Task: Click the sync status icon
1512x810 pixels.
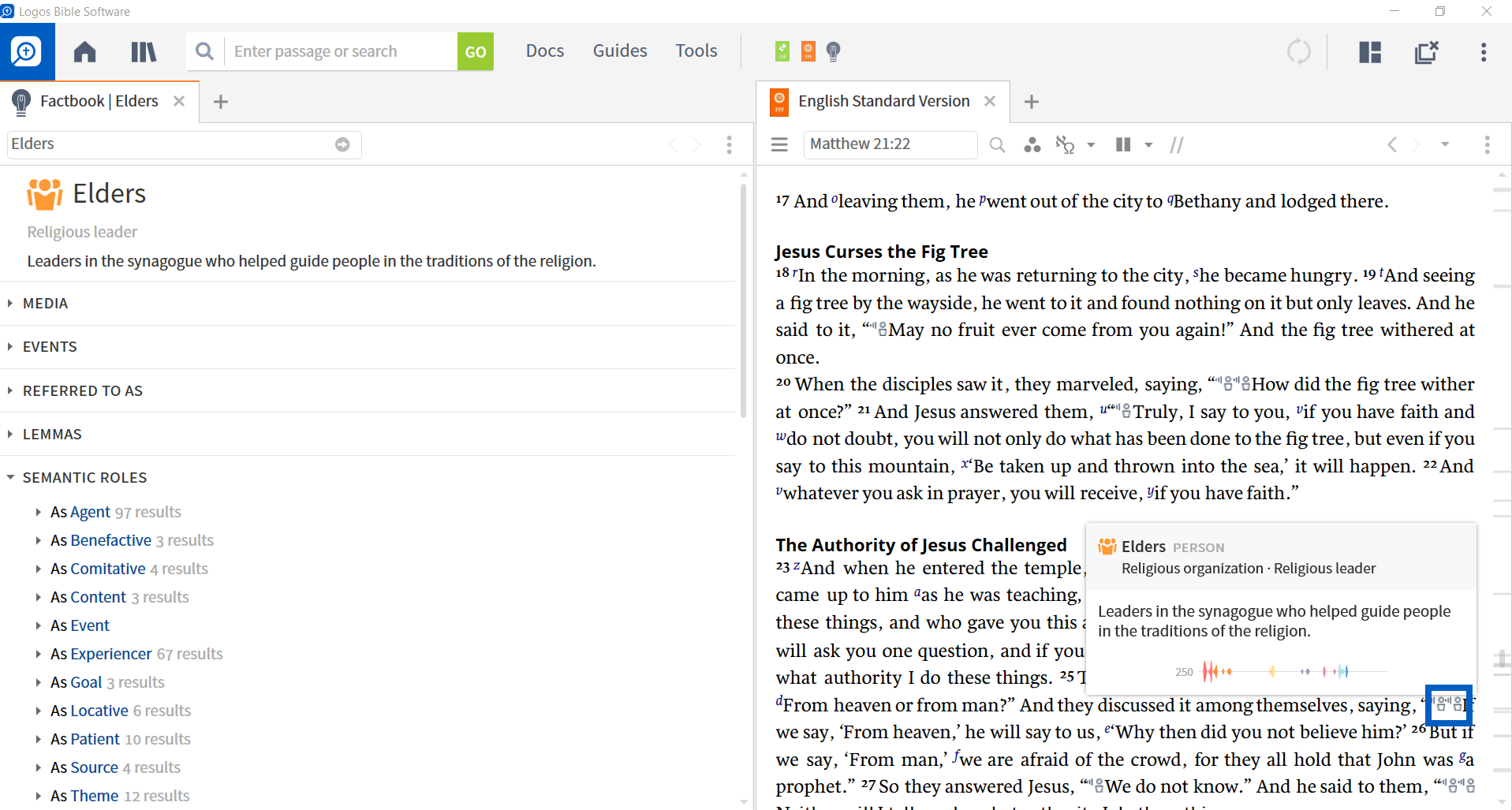Action: coord(1298,52)
